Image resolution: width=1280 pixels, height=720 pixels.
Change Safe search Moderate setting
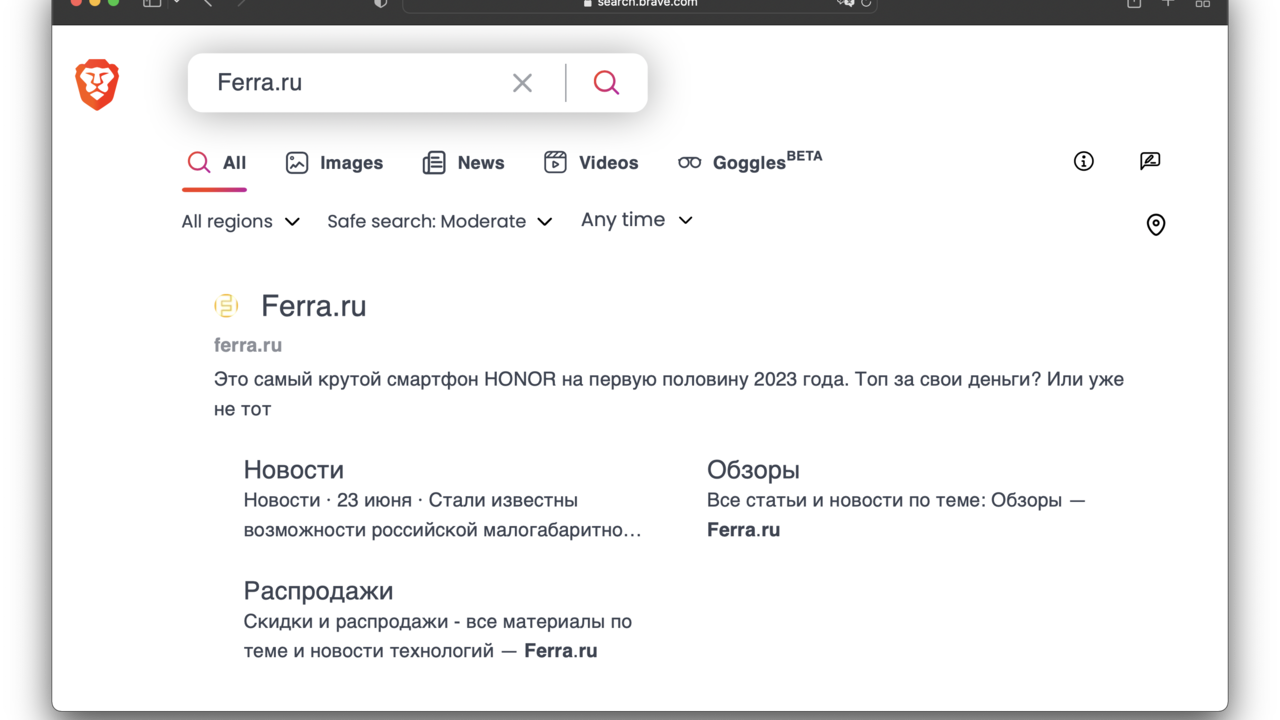point(427,221)
